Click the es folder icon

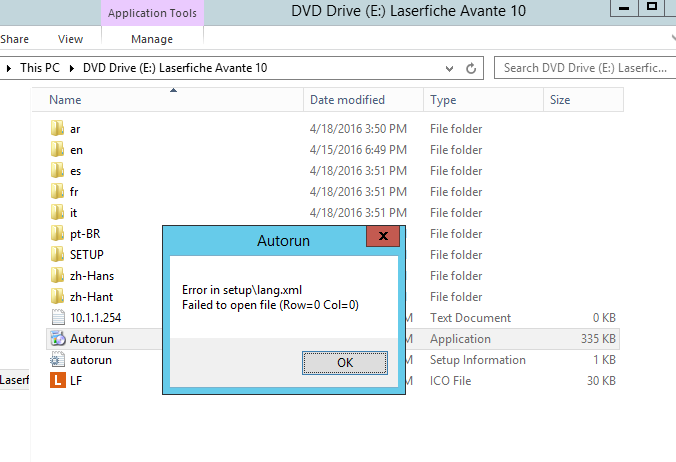pos(57,171)
